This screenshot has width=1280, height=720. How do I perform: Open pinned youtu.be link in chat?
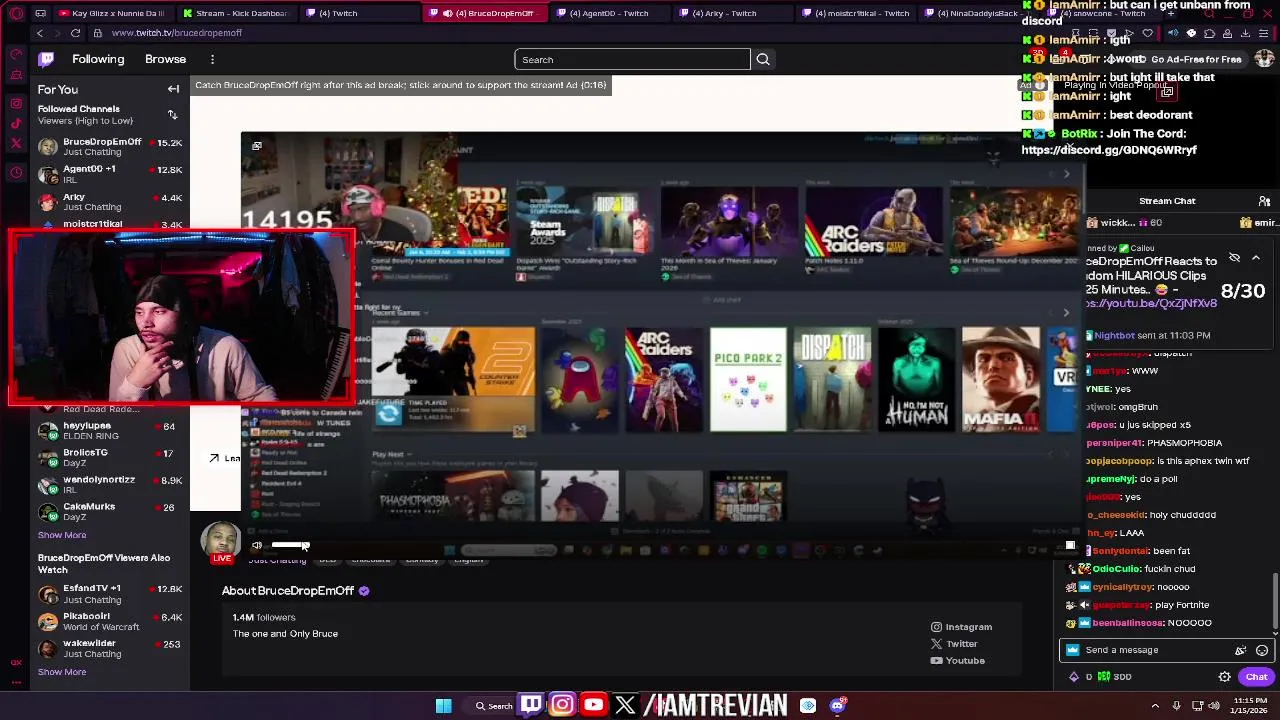(x=1152, y=303)
